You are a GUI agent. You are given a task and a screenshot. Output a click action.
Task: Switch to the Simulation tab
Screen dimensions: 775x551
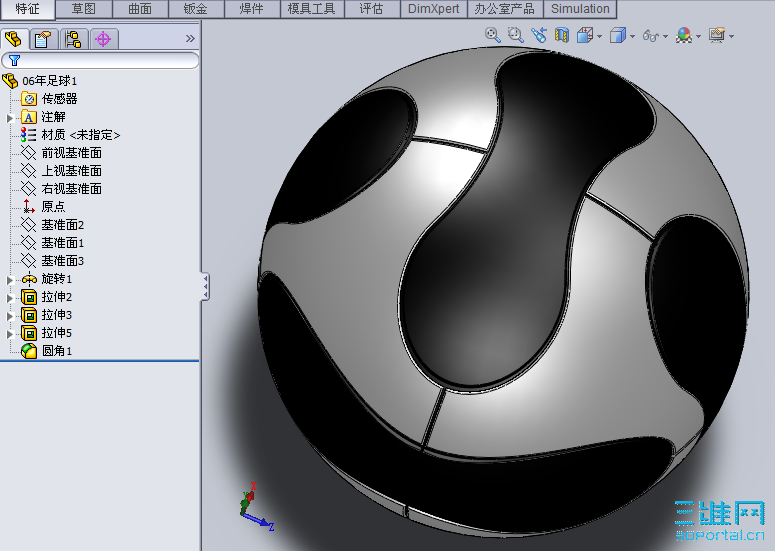(580, 9)
